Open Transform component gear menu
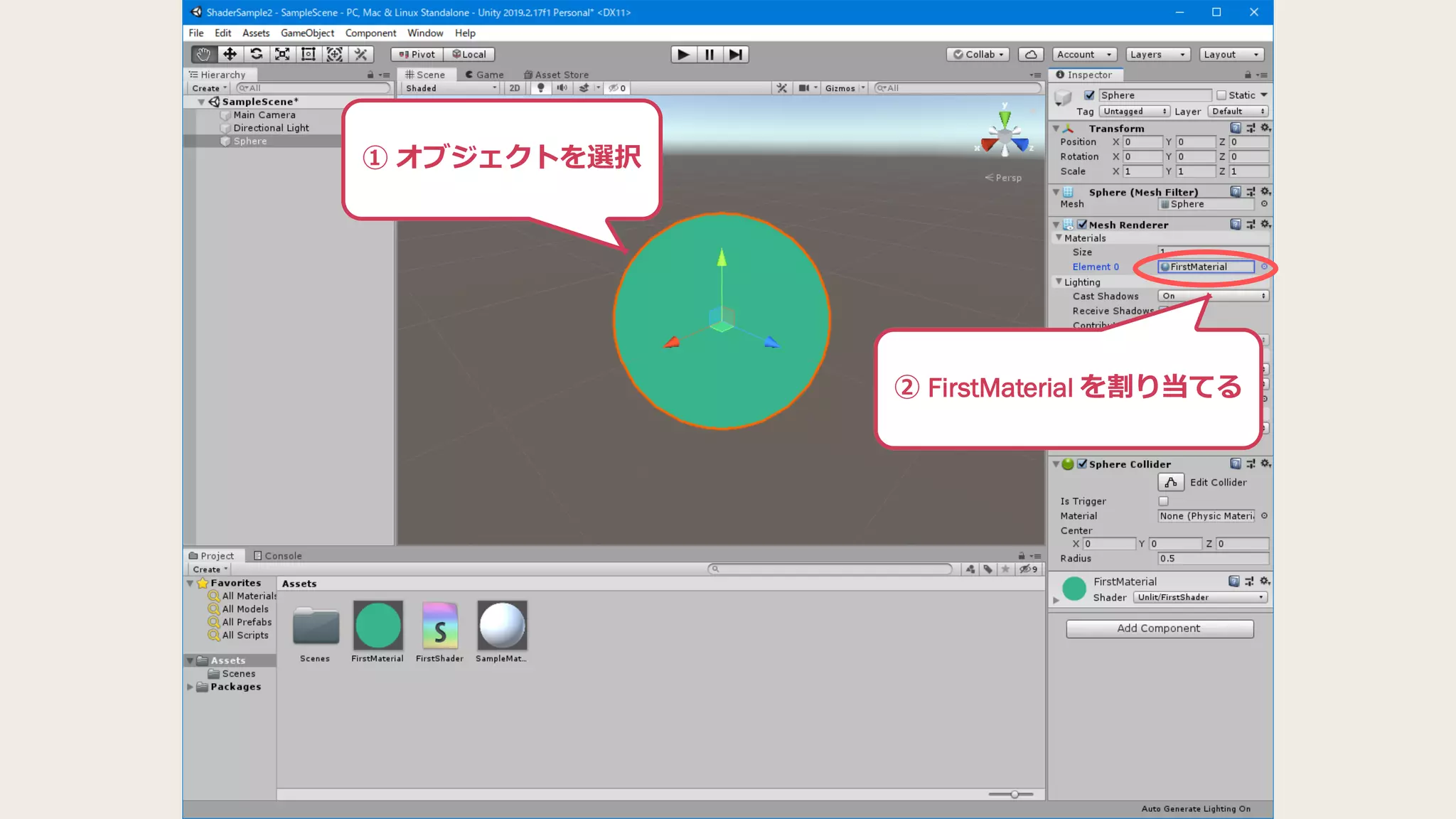This screenshot has width=1456, height=819. tap(1265, 128)
